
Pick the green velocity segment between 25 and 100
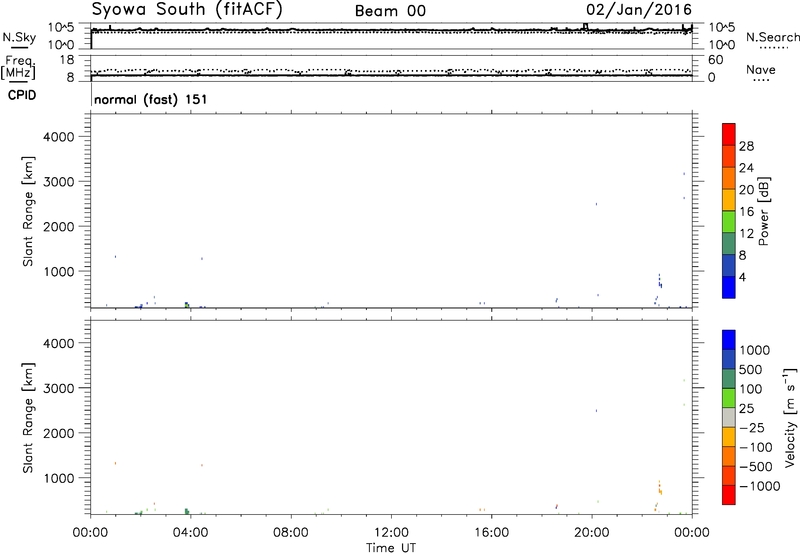(x=729, y=398)
